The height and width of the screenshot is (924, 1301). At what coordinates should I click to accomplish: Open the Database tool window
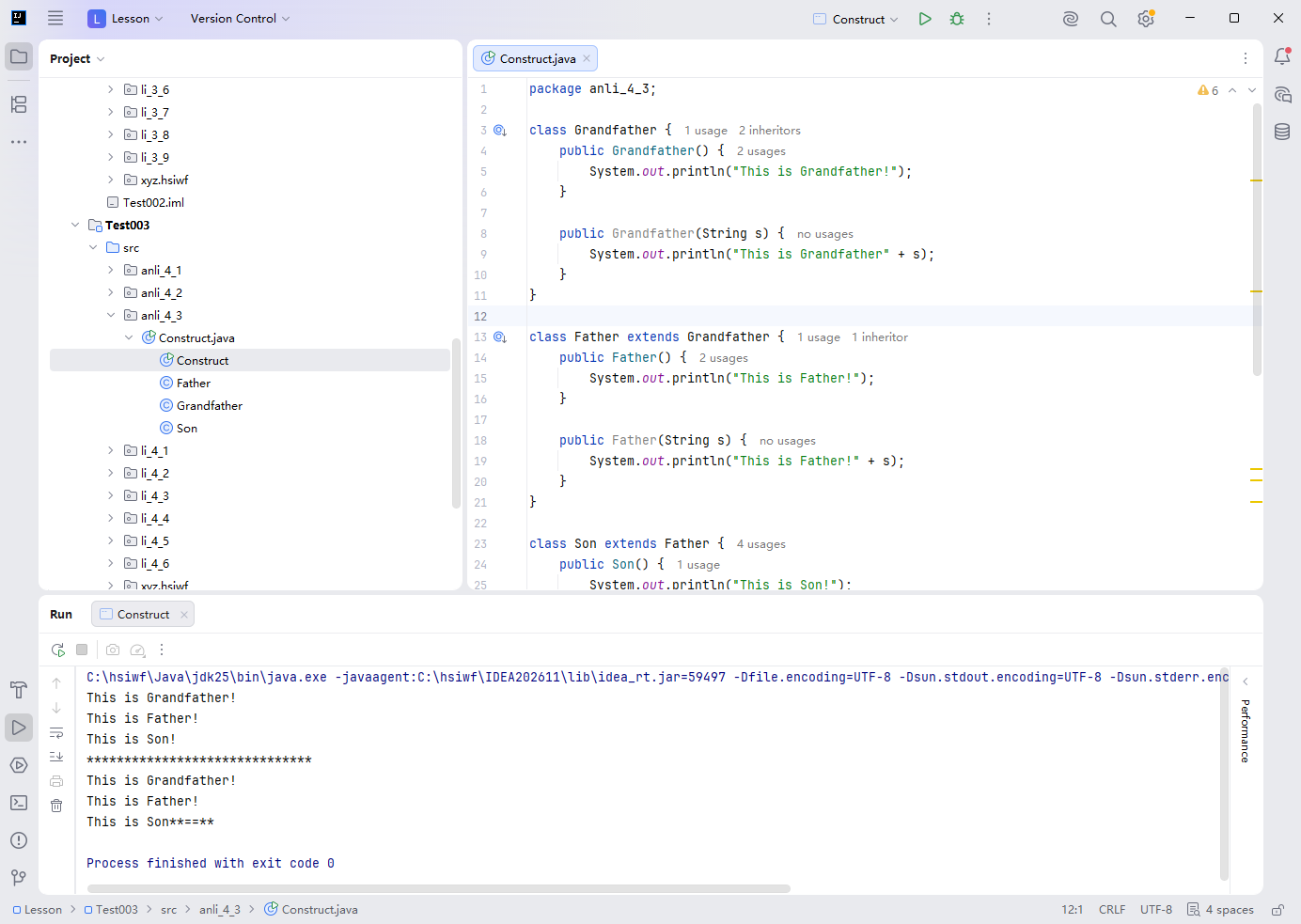pyautogui.click(x=1282, y=132)
